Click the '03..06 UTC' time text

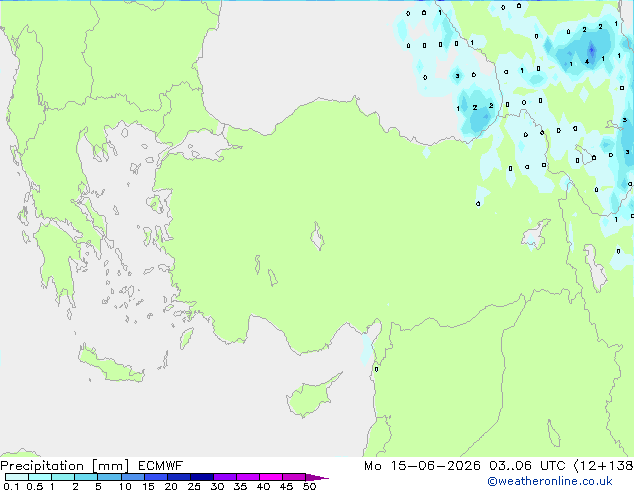[x=527, y=466]
